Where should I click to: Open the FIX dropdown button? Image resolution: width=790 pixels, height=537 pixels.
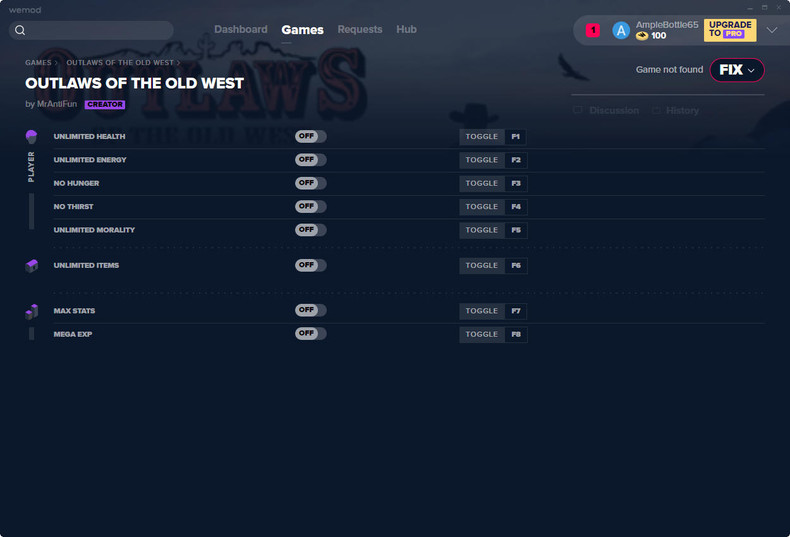(737, 70)
